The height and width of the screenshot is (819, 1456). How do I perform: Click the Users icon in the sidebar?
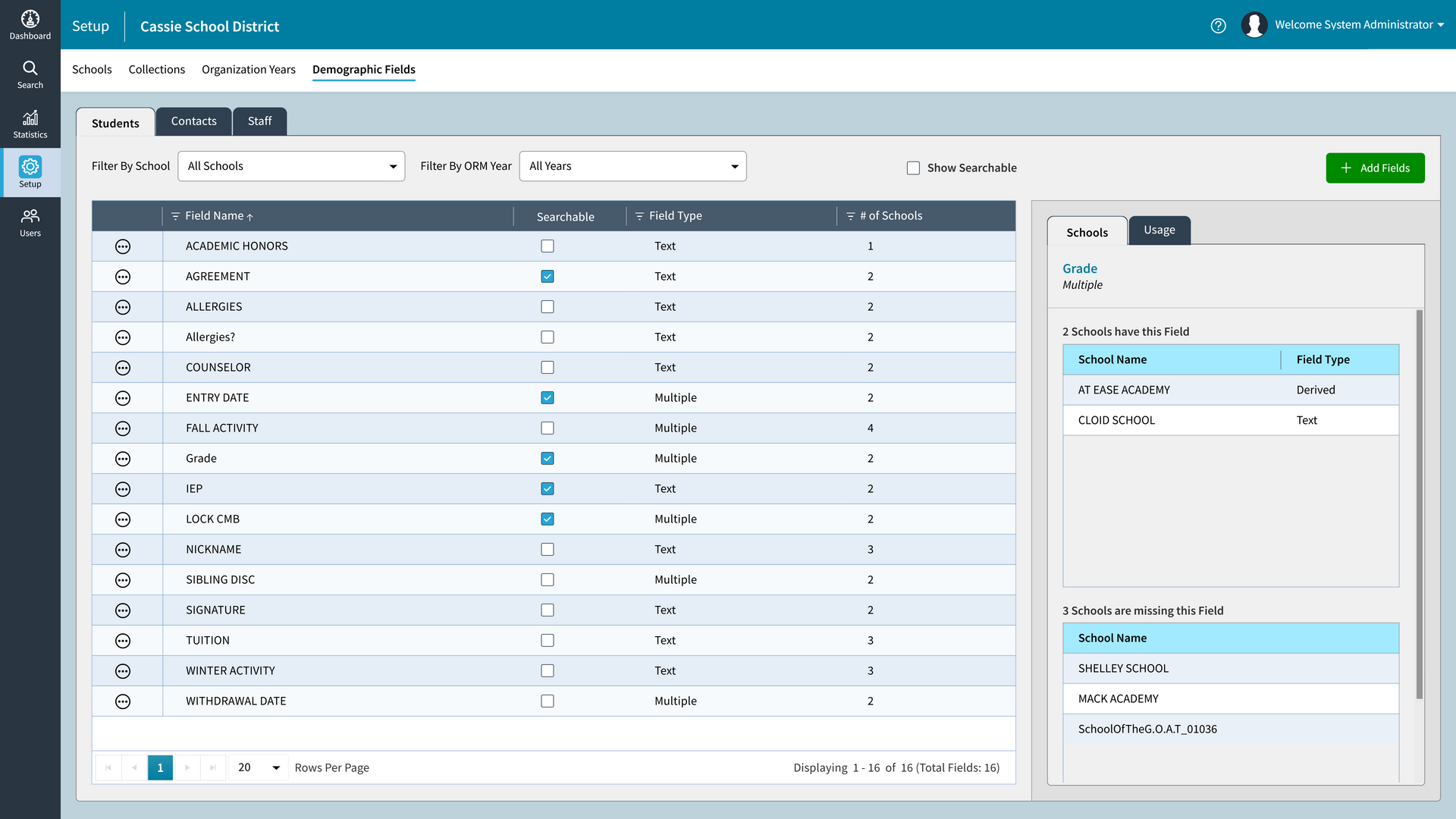tap(30, 221)
